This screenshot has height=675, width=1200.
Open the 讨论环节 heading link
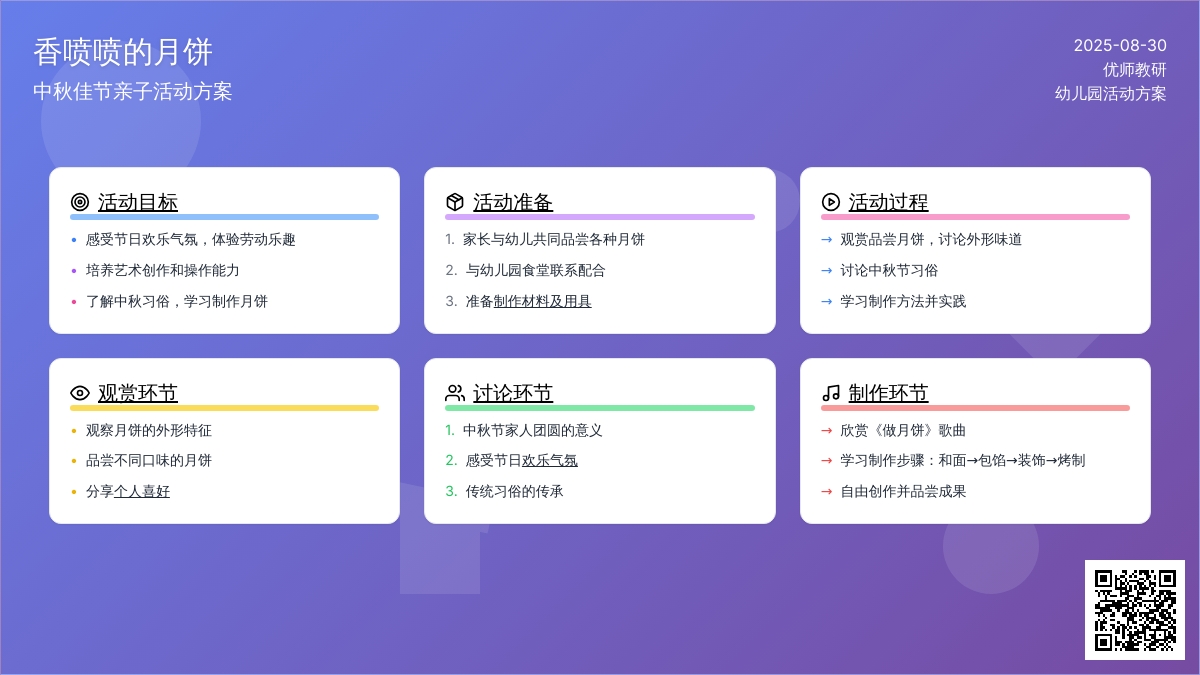pos(513,393)
